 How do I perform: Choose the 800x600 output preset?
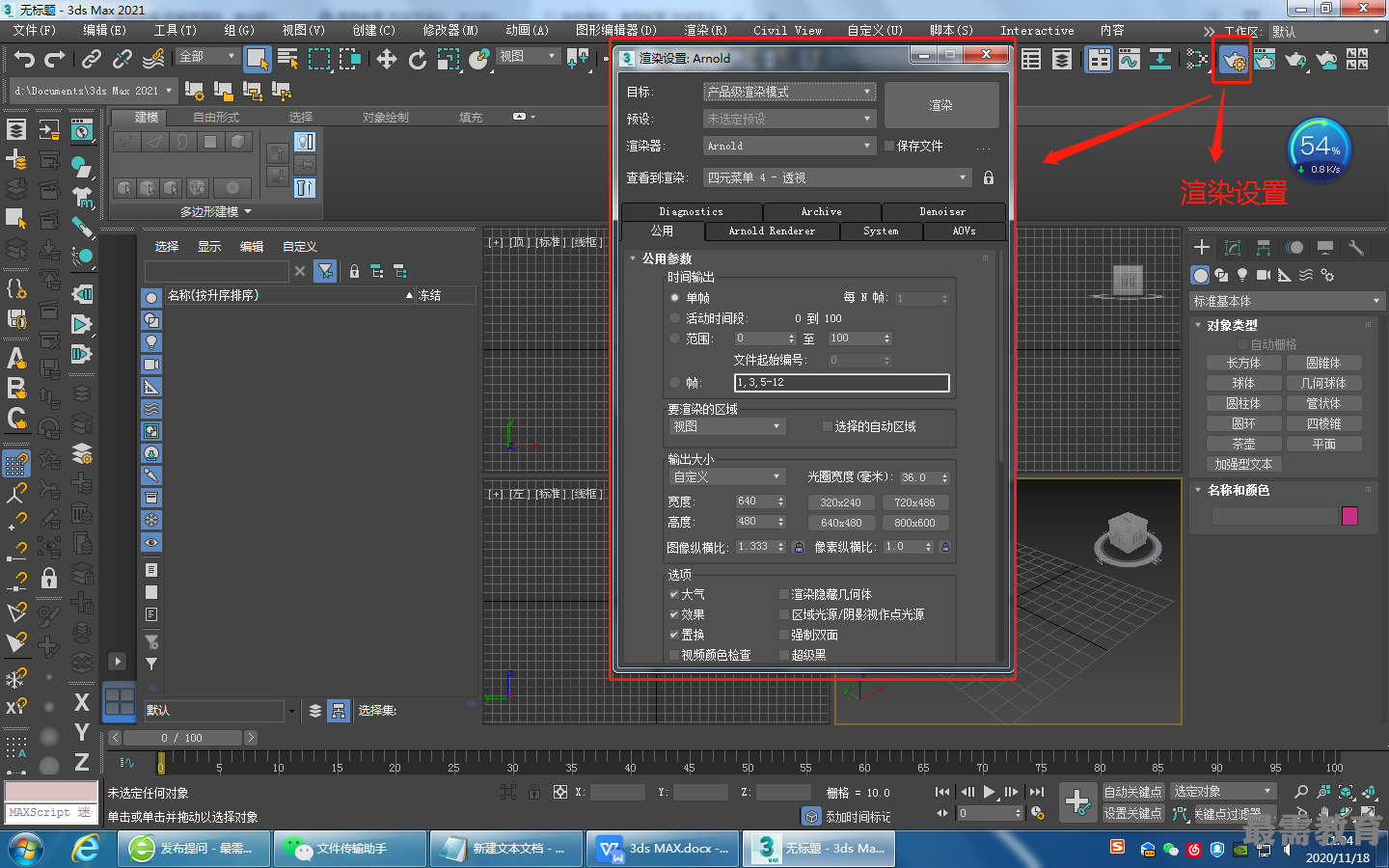click(914, 523)
